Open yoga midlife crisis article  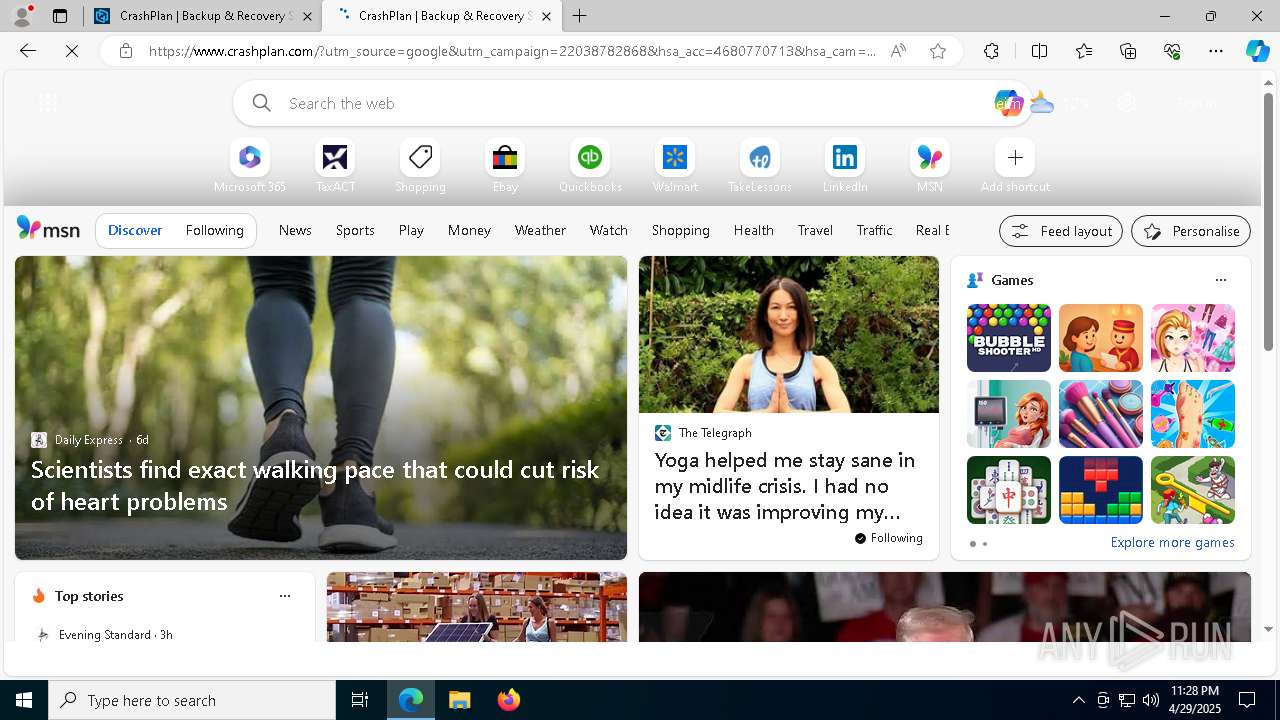point(785,486)
